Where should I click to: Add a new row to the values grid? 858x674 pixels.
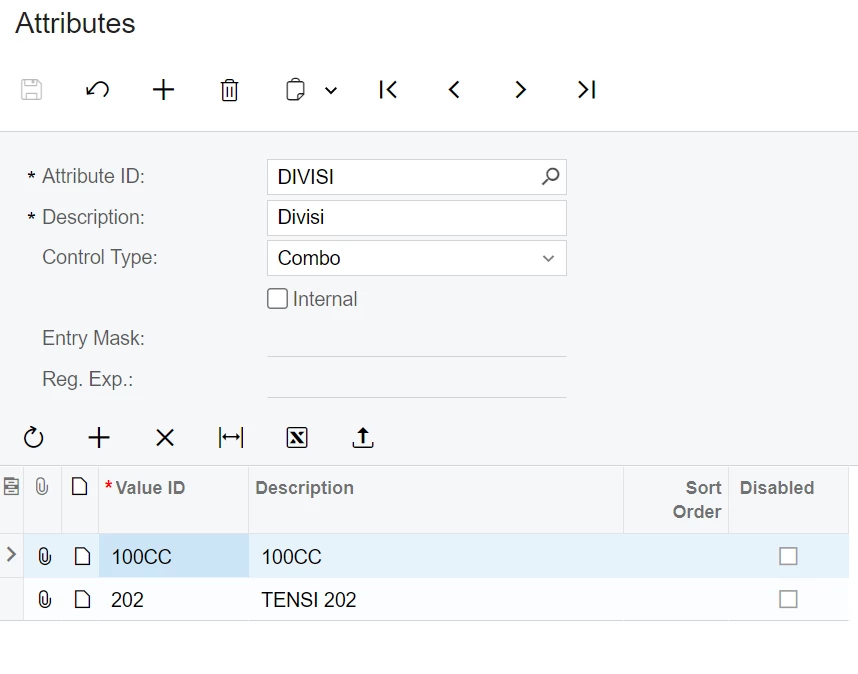(x=99, y=438)
